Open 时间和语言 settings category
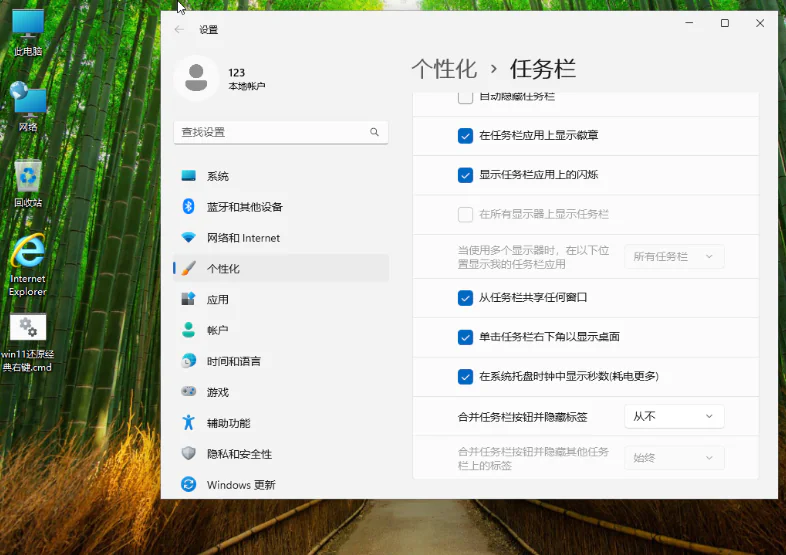 (281, 361)
